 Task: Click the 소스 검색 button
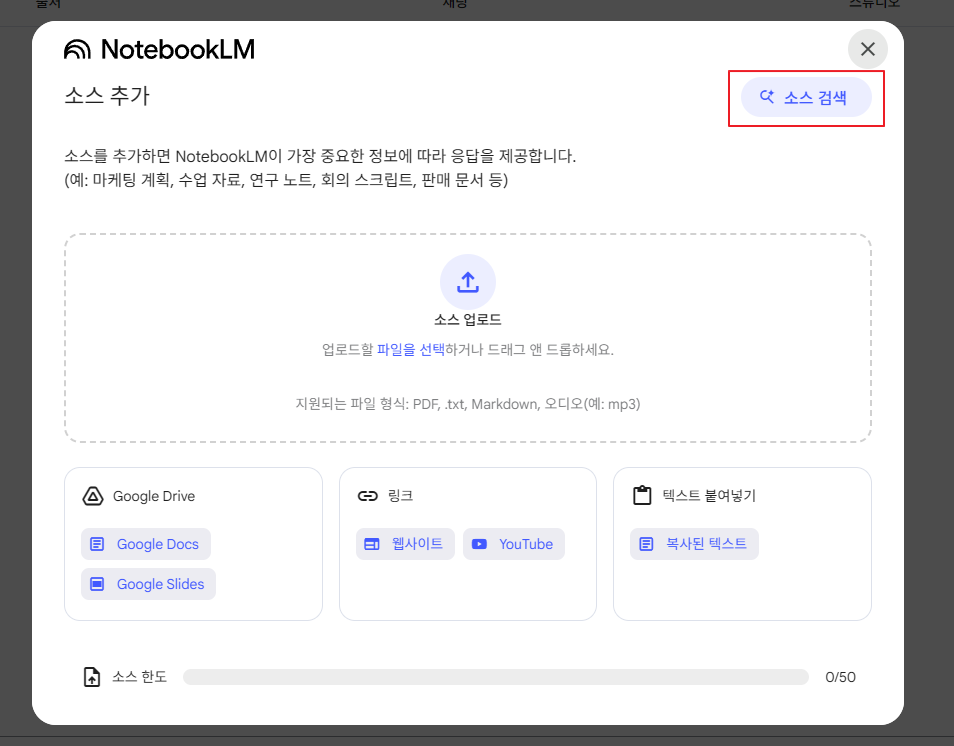(806, 97)
